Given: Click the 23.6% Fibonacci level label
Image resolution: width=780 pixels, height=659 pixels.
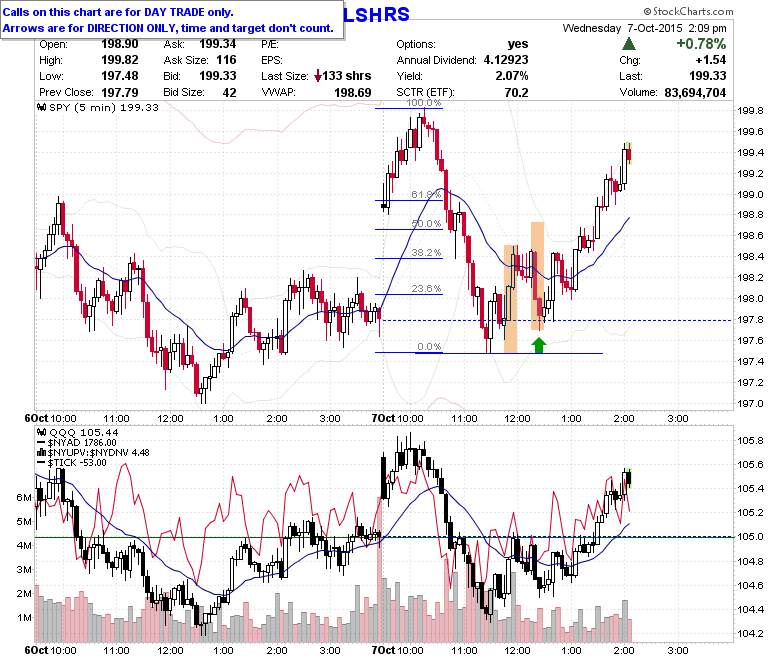Looking at the screenshot, I should (x=426, y=288).
